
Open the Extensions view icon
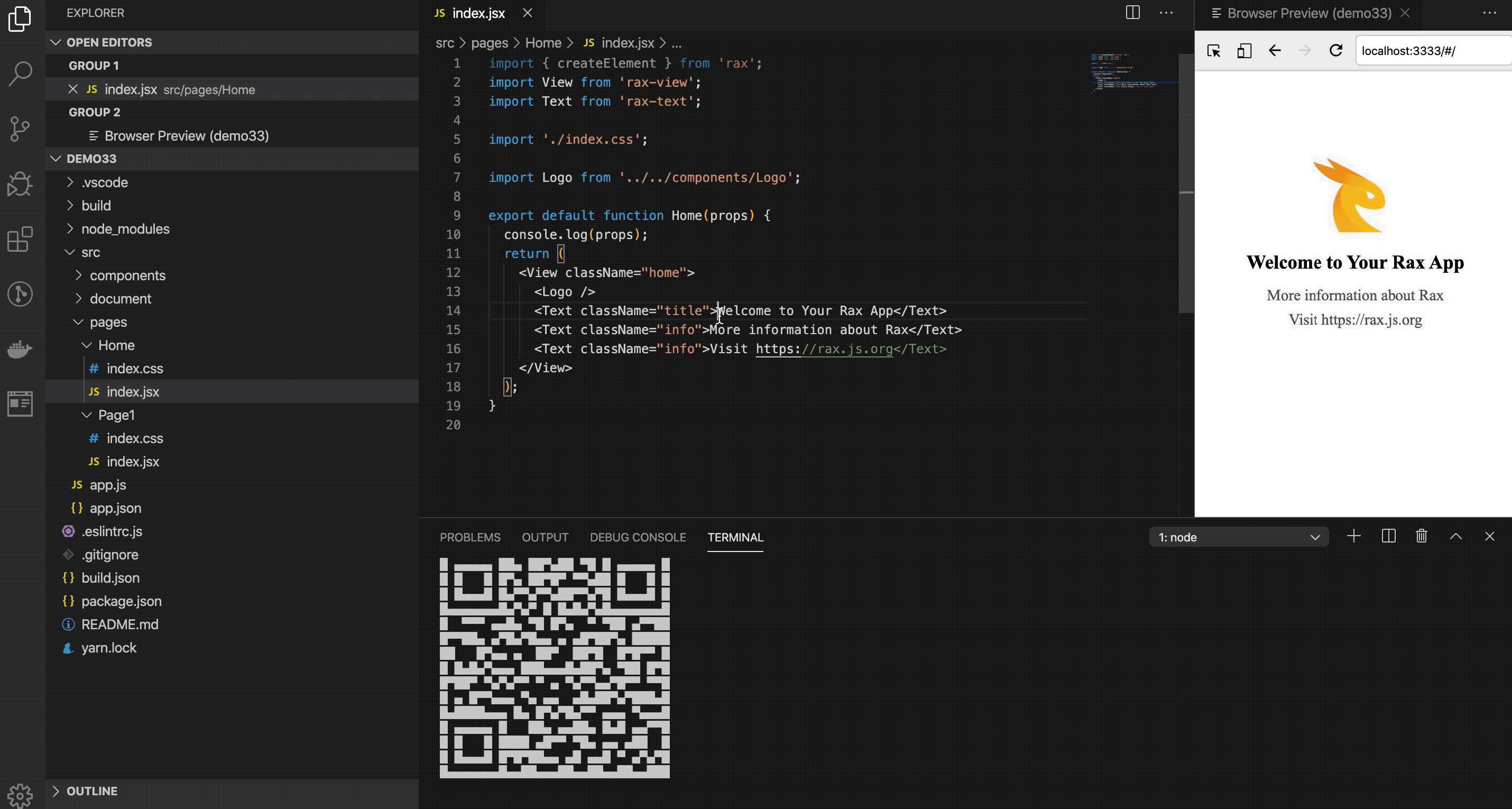(x=20, y=239)
